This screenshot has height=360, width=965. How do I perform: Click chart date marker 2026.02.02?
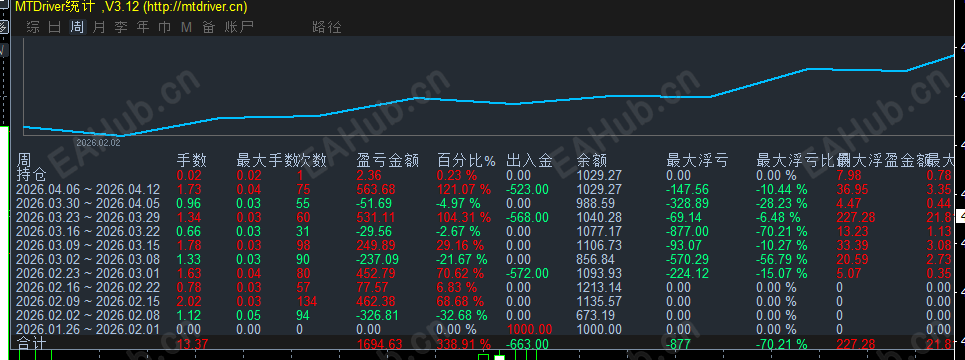(98, 142)
